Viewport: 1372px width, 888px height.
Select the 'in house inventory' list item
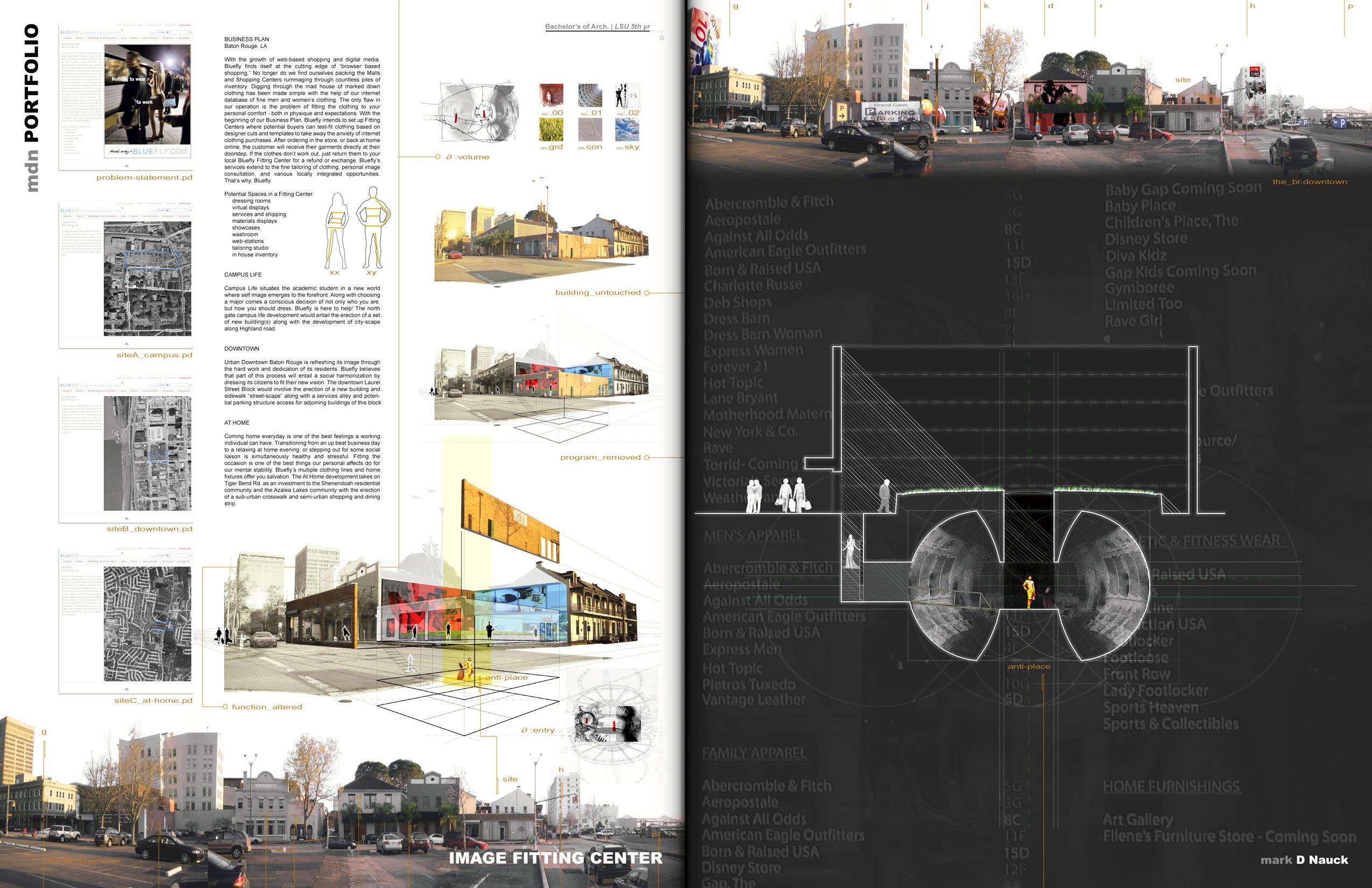(255, 254)
